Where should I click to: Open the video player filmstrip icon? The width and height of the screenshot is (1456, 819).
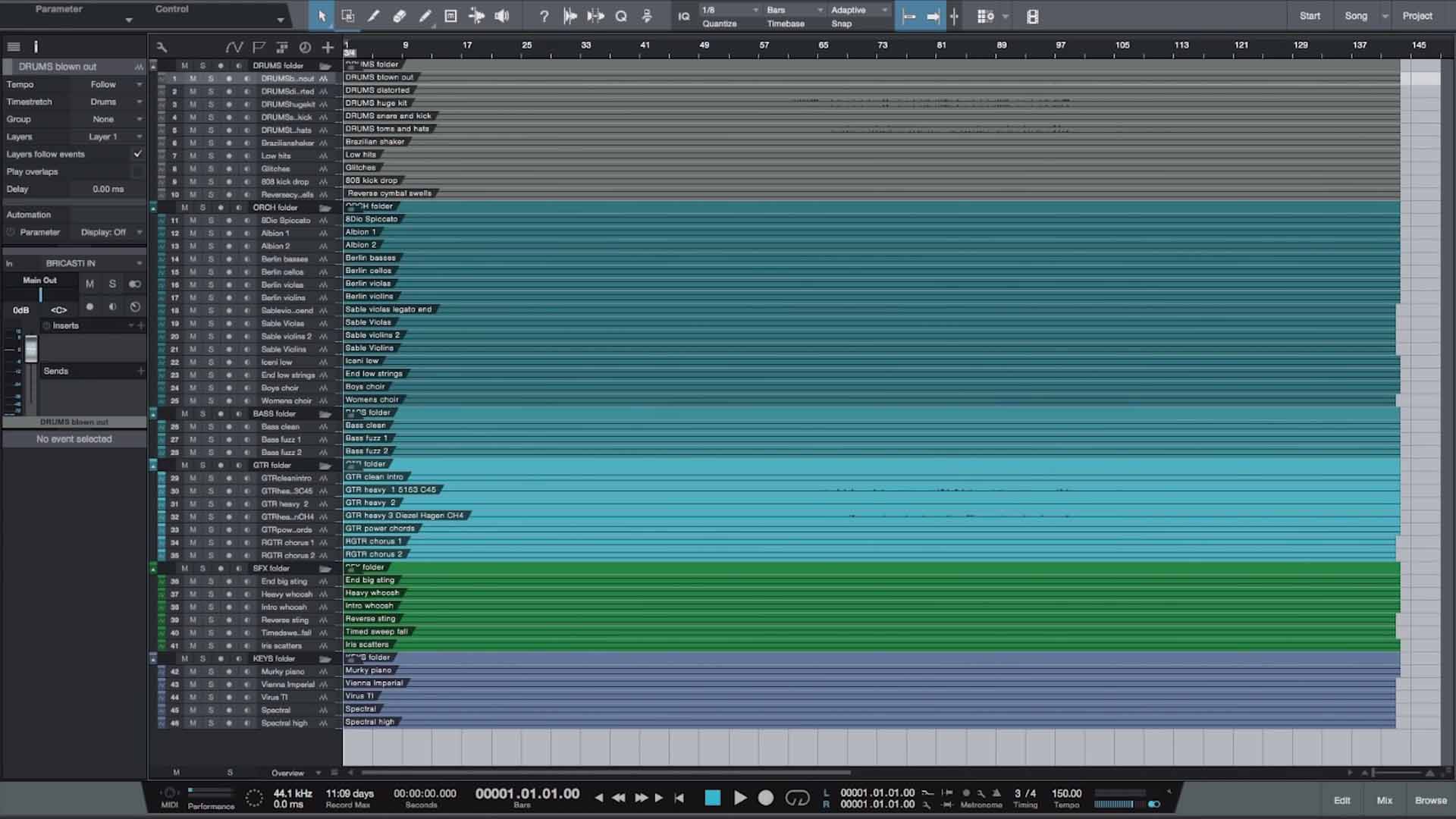tap(1032, 16)
